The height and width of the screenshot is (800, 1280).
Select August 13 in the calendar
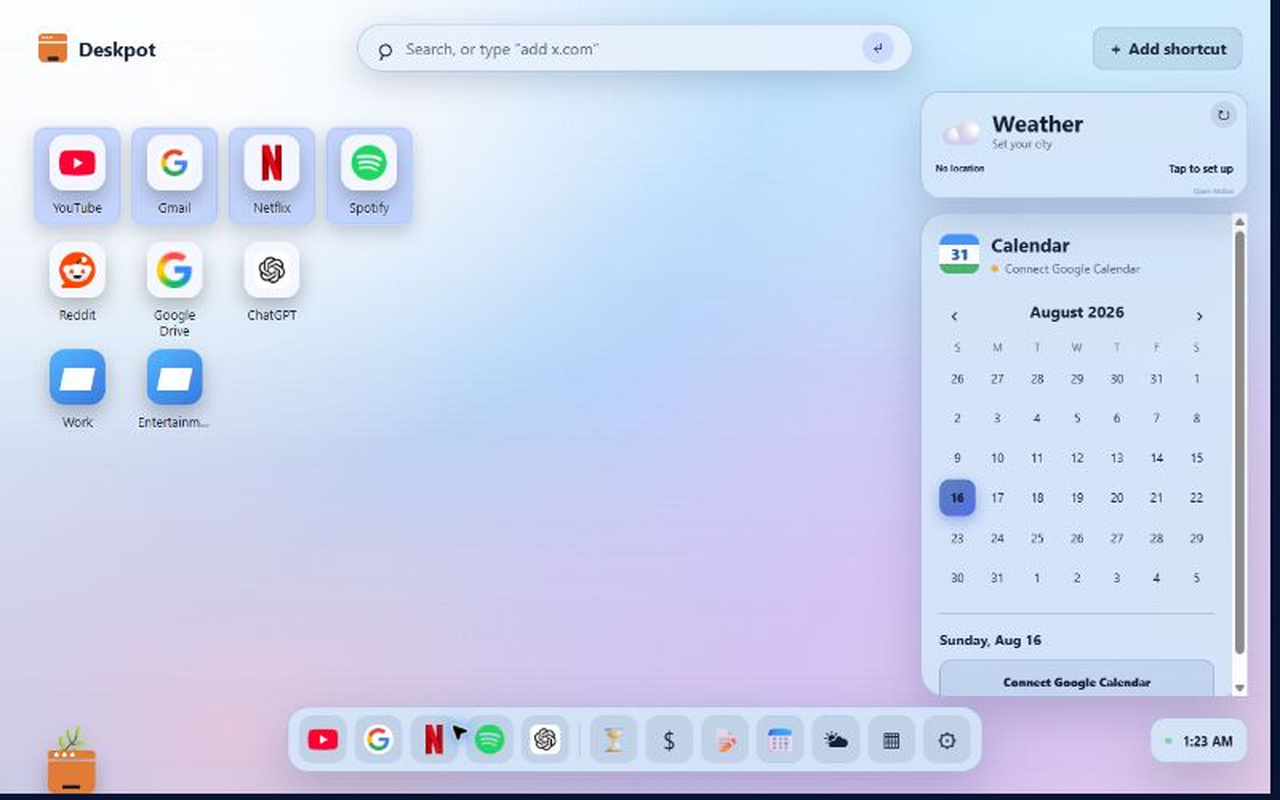[1117, 458]
